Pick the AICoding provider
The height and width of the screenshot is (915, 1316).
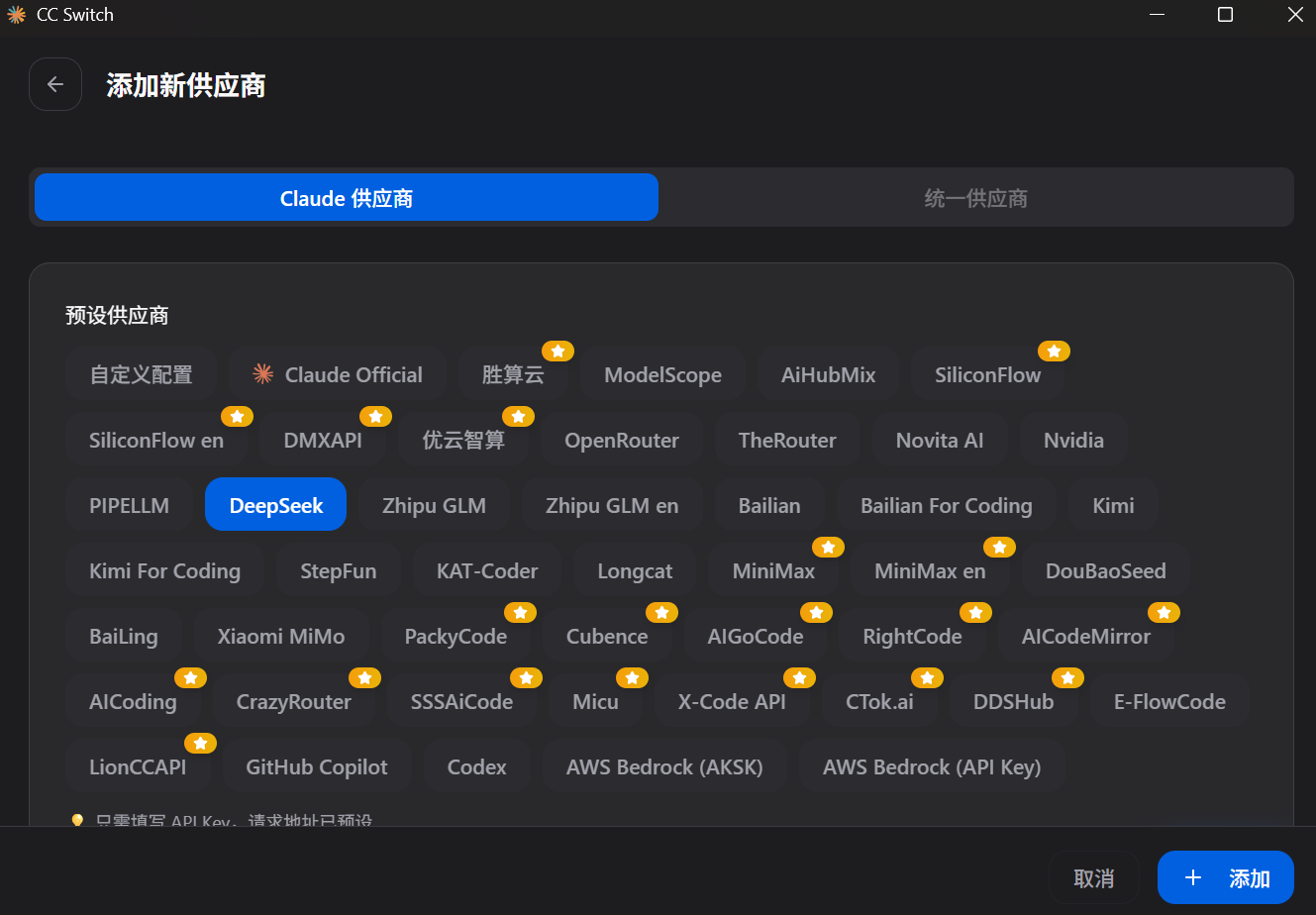(133, 701)
